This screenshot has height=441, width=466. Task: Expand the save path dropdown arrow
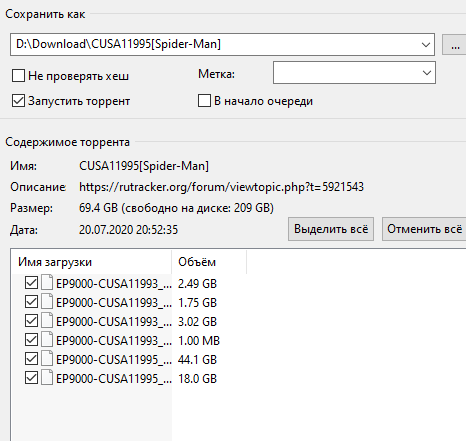coord(425,44)
